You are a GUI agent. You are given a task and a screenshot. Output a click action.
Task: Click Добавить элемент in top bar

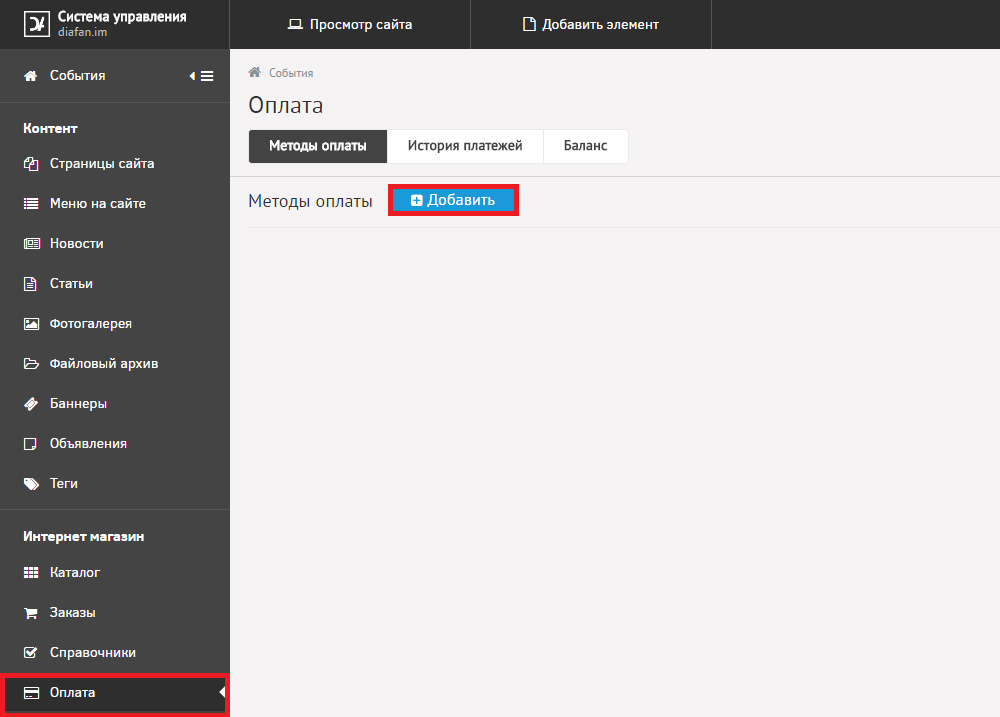click(x=590, y=24)
